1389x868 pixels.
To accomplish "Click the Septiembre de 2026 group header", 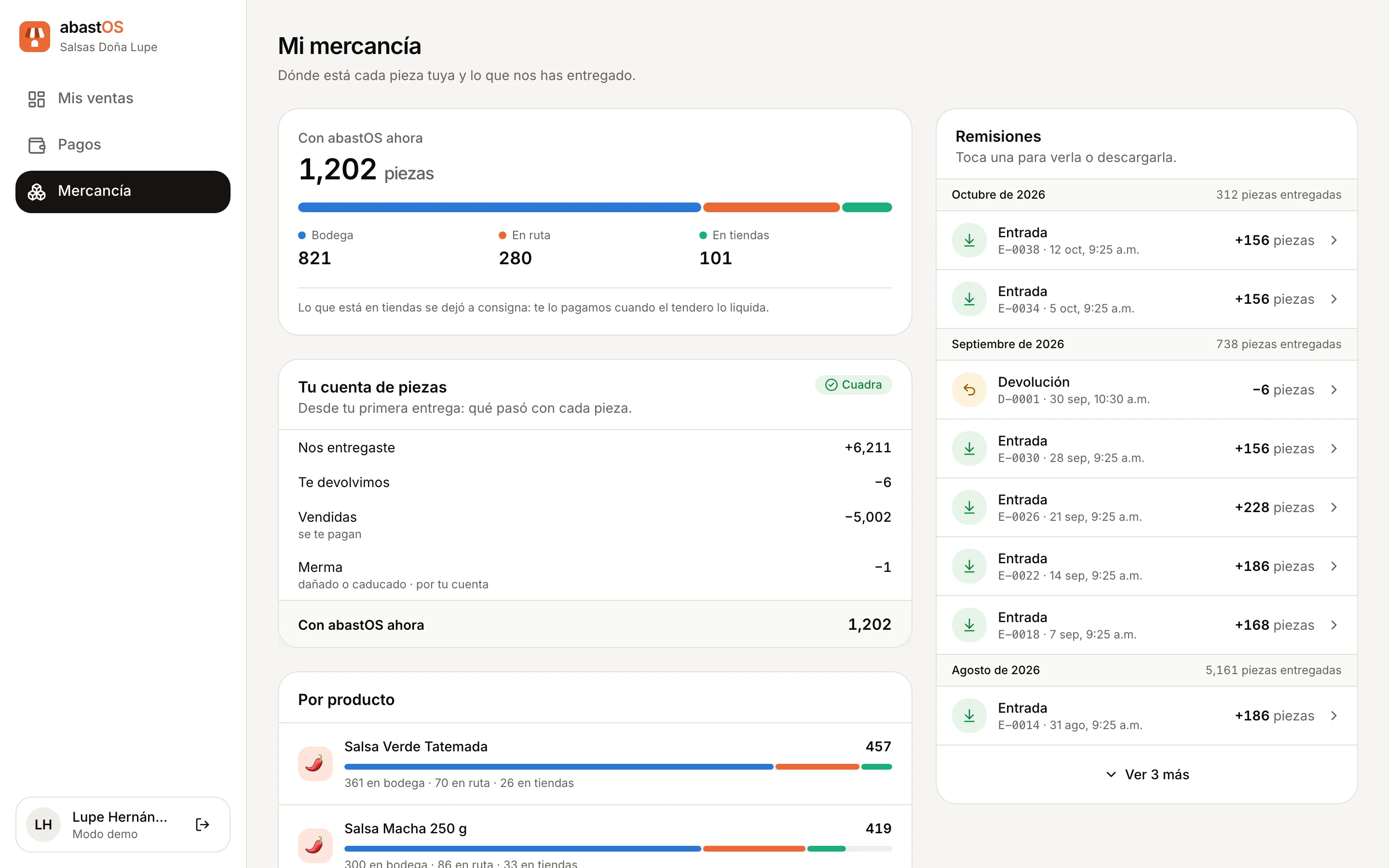I will pyautogui.click(x=1147, y=344).
